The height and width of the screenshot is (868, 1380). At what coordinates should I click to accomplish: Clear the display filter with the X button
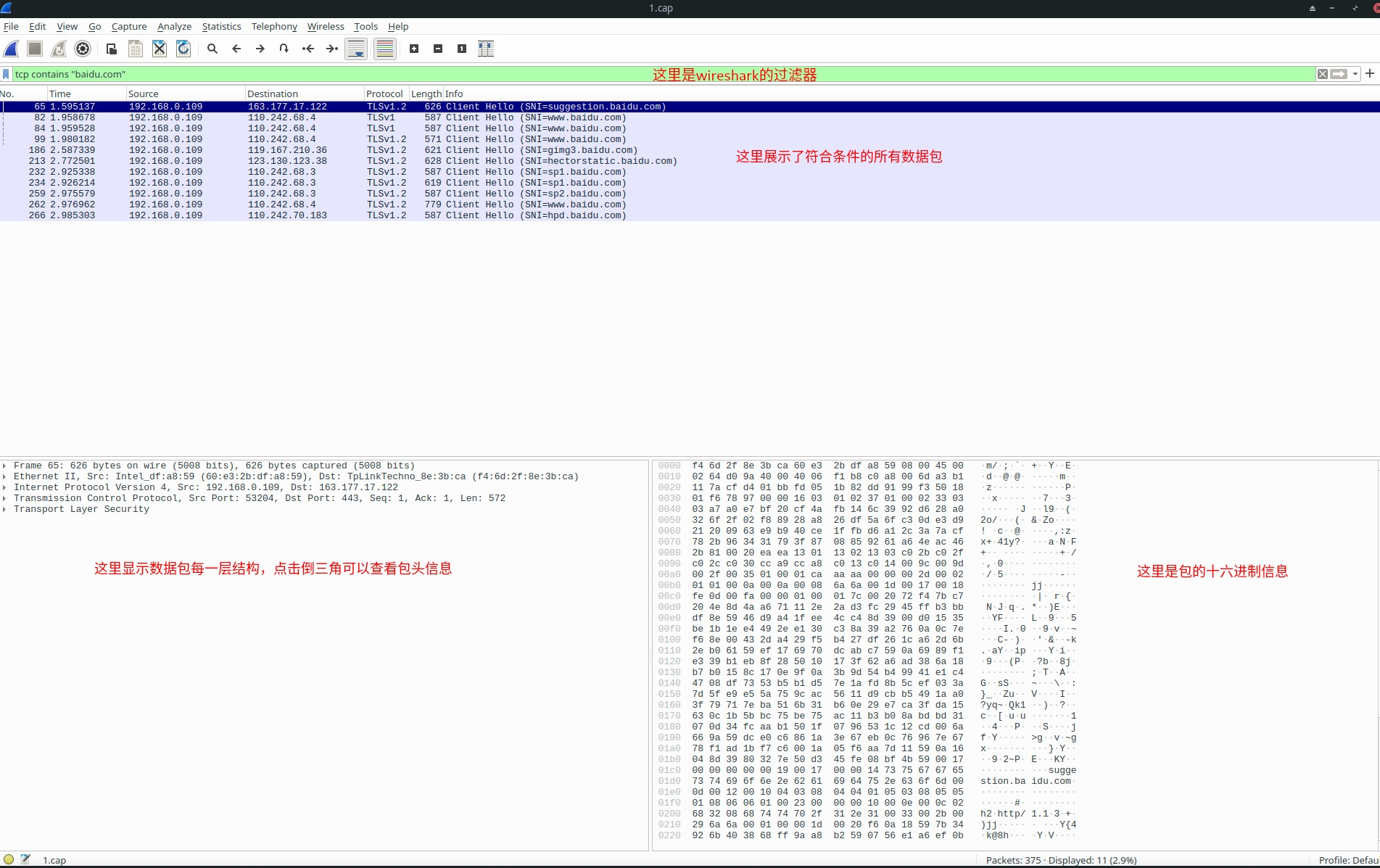(1323, 74)
